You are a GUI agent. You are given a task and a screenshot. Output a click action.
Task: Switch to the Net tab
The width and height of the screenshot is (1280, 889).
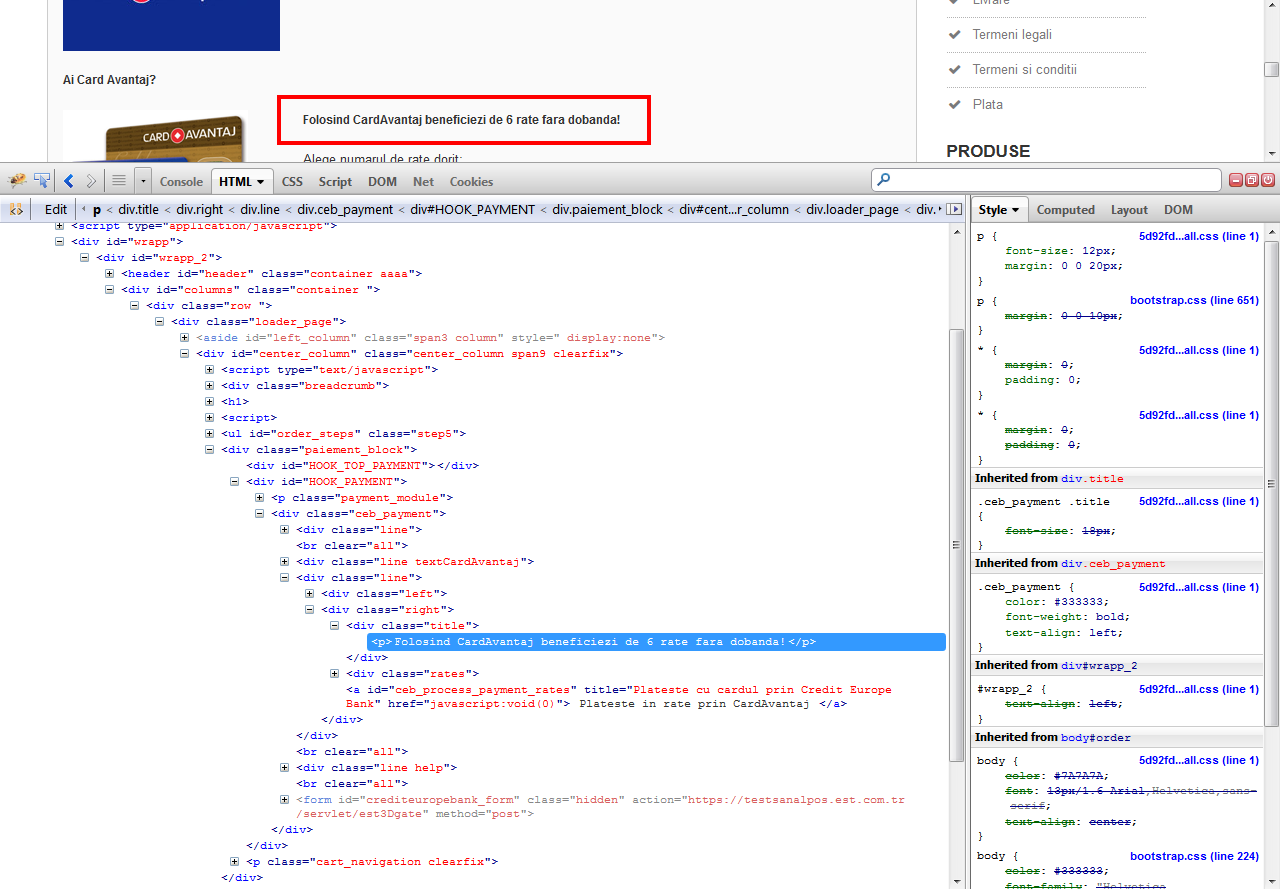(423, 181)
